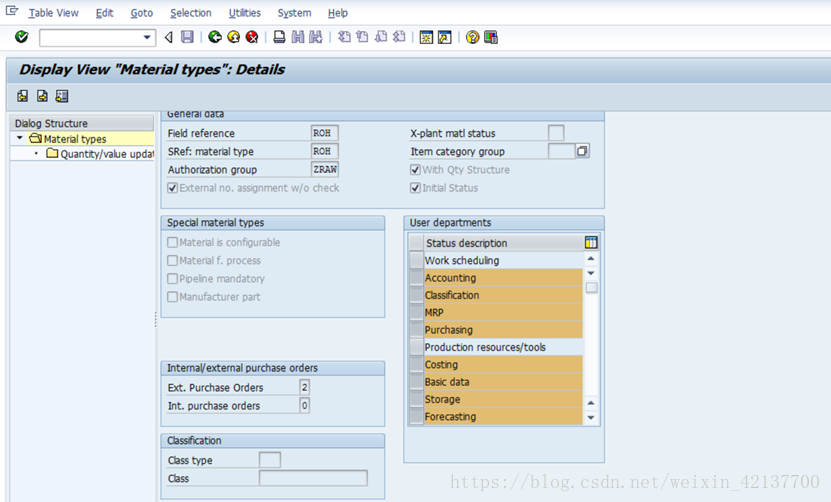Viewport: 831px width, 502px height.
Task: Toggle Initial Status checkbox
Action: coord(416,188)
